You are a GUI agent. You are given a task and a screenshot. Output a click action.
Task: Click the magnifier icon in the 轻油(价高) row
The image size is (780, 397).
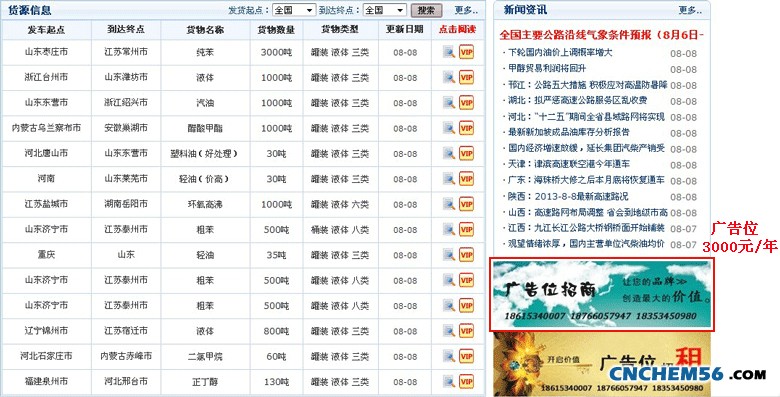click(449, 179)
